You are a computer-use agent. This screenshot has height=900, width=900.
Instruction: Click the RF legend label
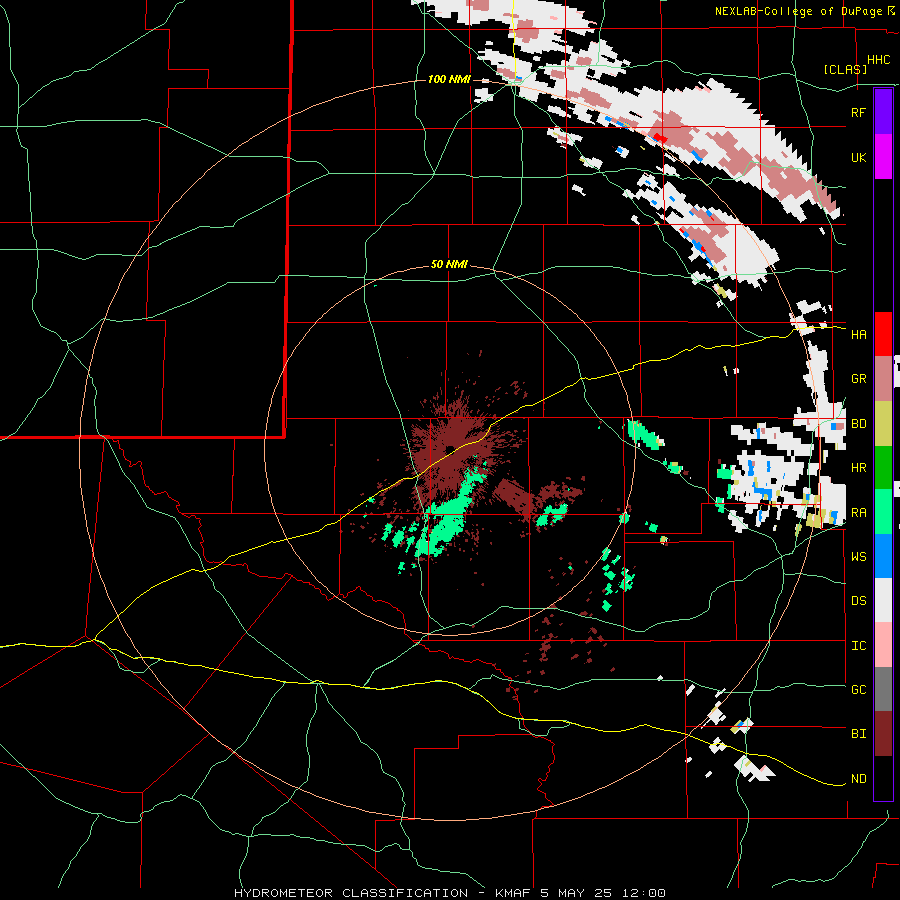click(858, 112)
